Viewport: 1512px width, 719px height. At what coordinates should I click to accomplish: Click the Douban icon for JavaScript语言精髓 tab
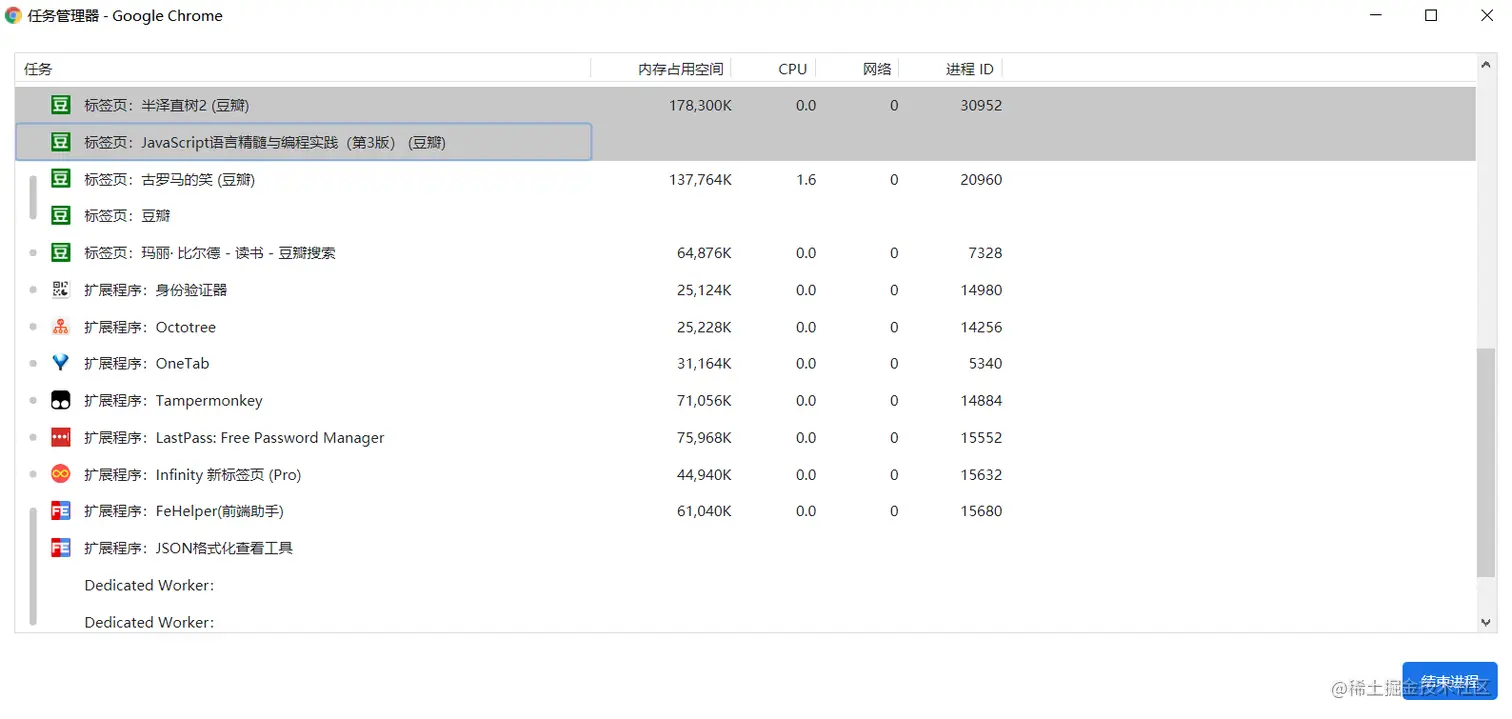pyautogui.click(x=61, y=142)
